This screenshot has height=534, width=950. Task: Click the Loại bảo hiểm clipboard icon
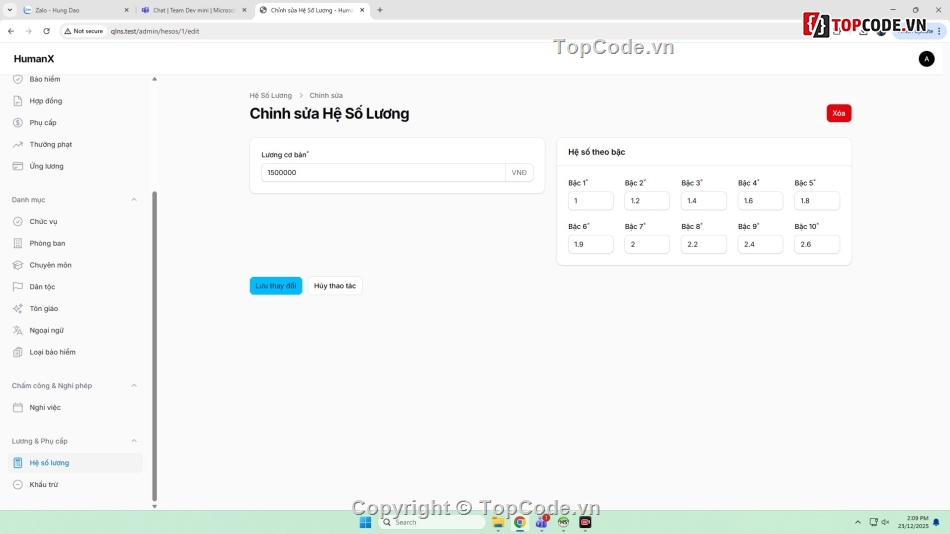click(x=18, y=352)
